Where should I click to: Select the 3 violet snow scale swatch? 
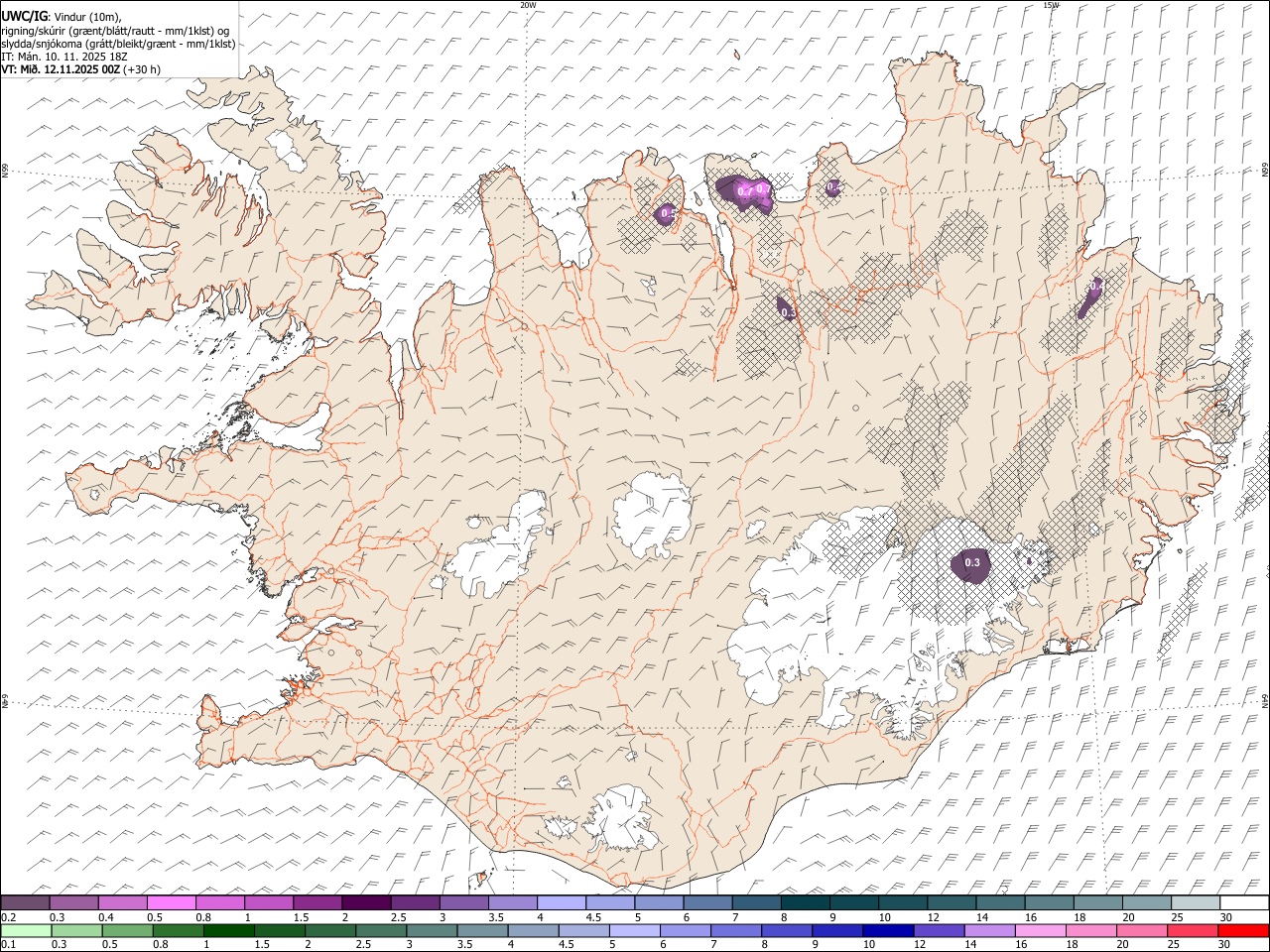(x=463, y=902)
